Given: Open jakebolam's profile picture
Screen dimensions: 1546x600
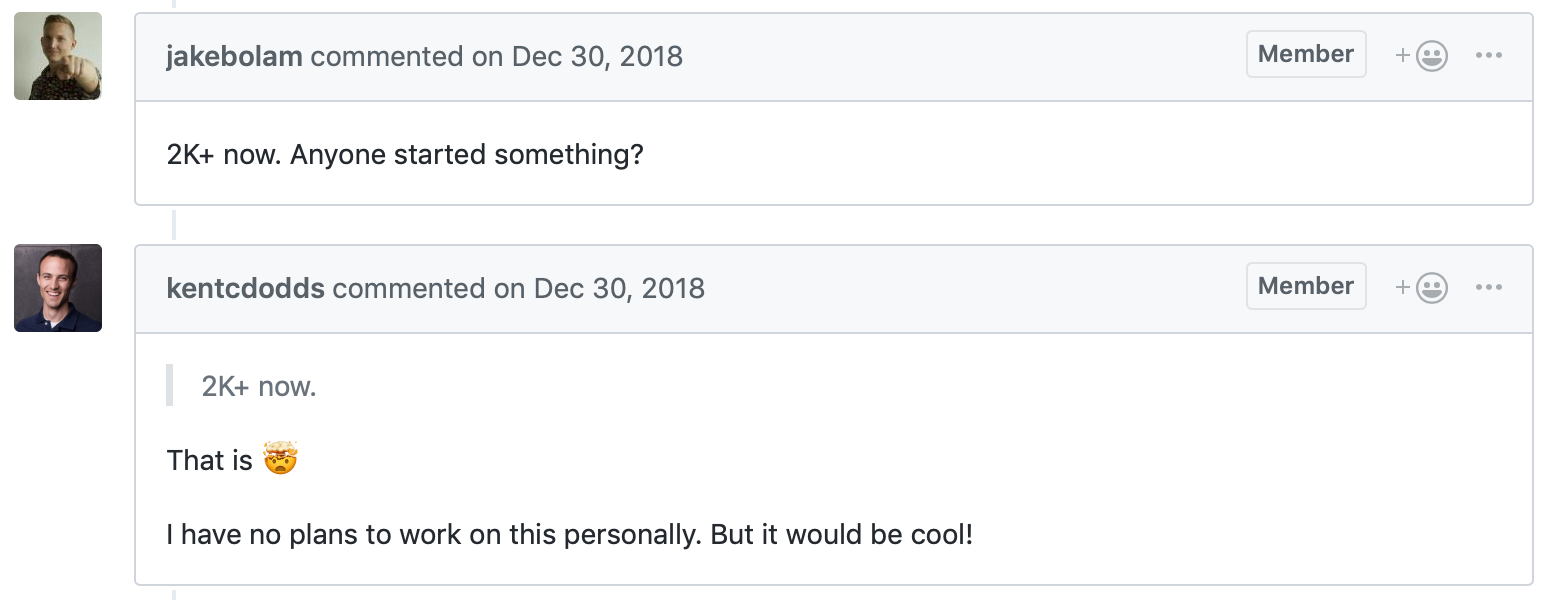Looking at the screenshot, I should [x=58, y=56].
